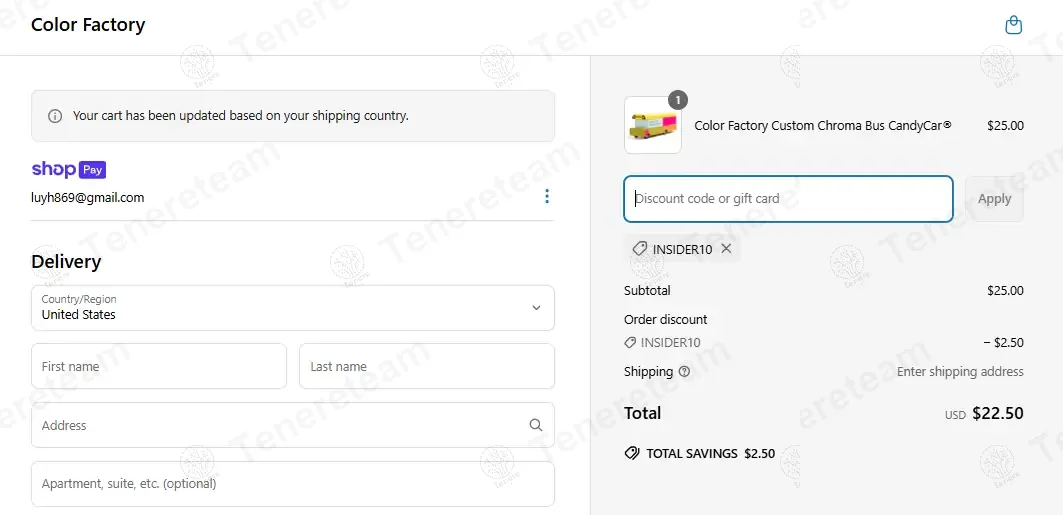Screen dimensions: 1063x515
Task: Focus the First name field
Action: (x=159, y=367)
